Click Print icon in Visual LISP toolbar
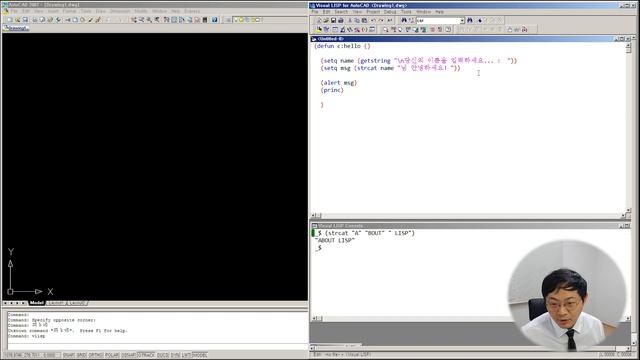640x360 pixels. tap(341, 20)
